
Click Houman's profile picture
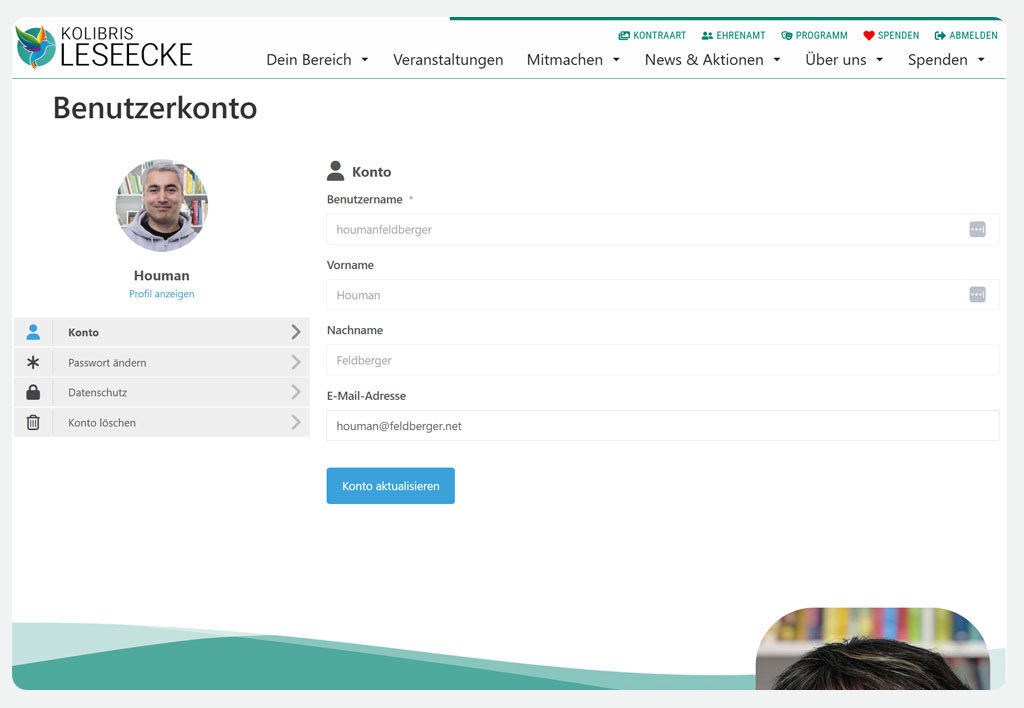click(x=162, y=205)
